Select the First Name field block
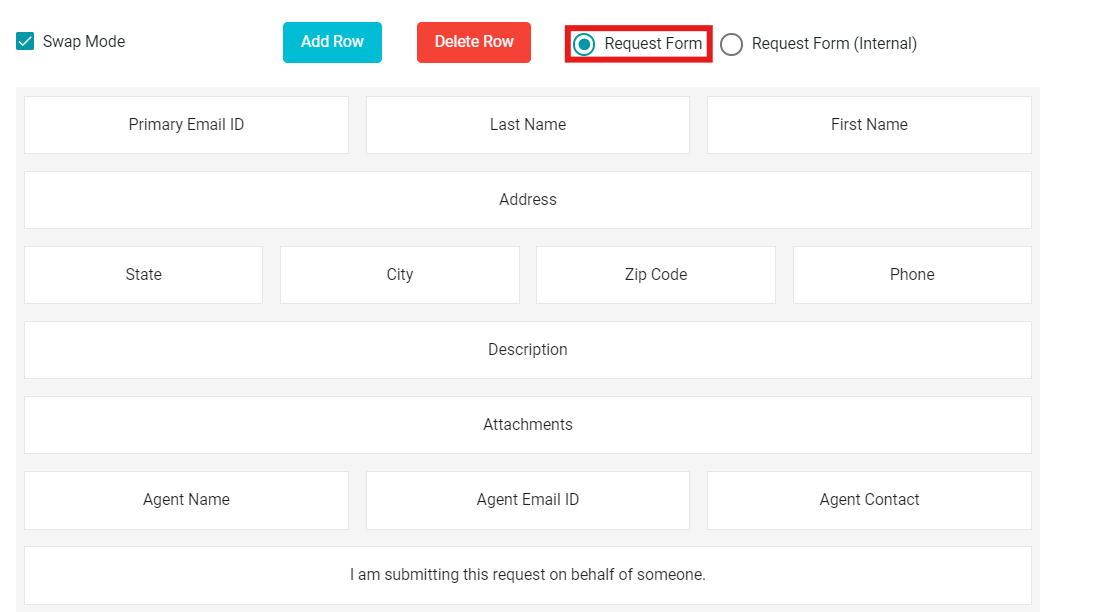The height and width of the screenshot is (612, 1104). [870, 125]
